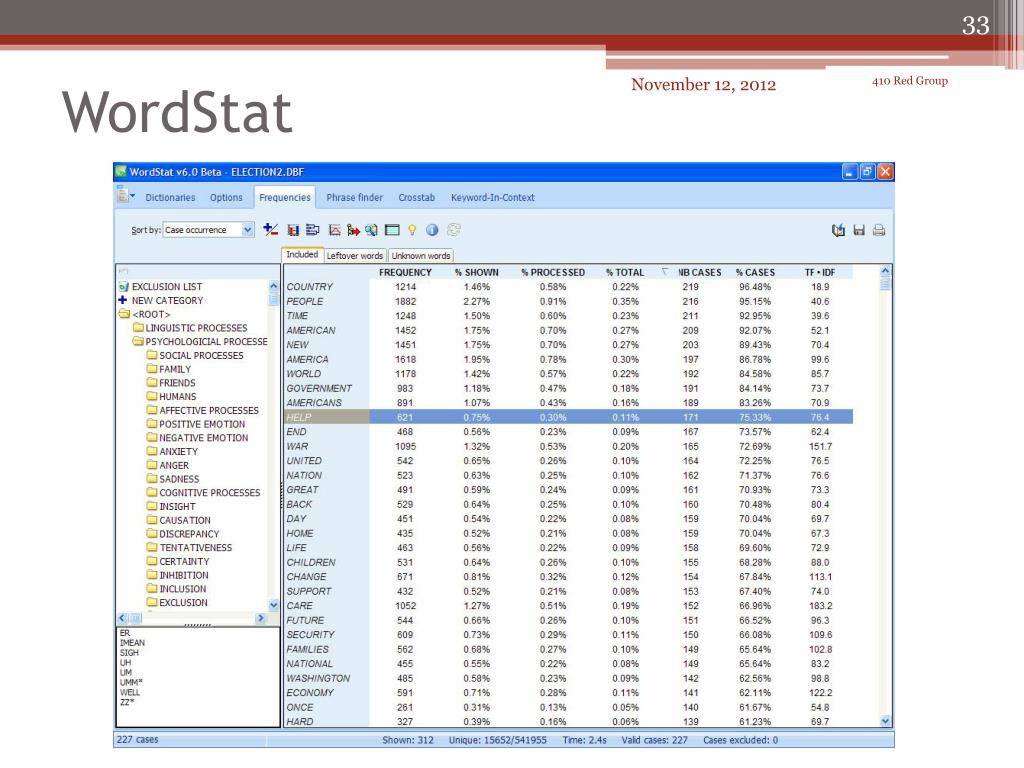Select the highlighted HELP word row
Viewport: 1024px width, 768px height.
click(x=568, y=417)
